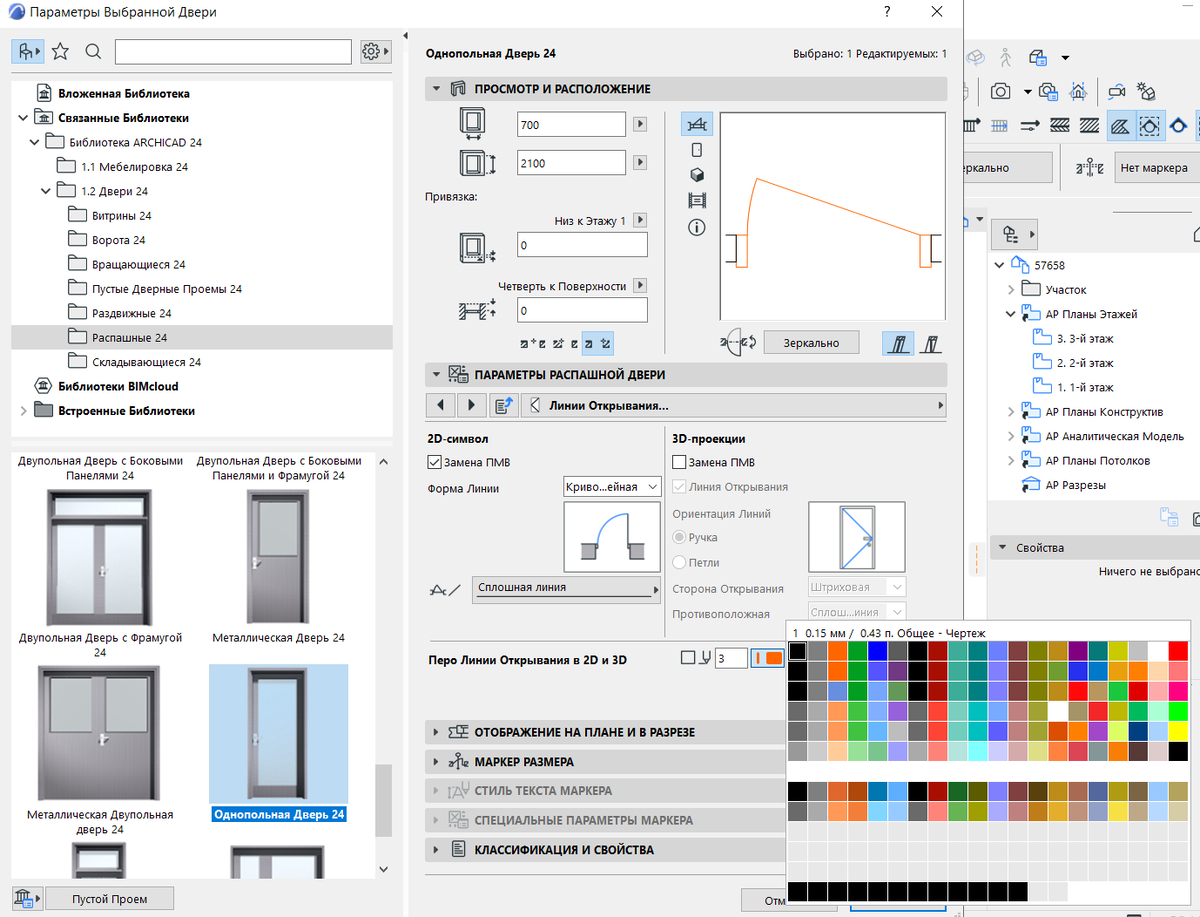Open the Форма Линии dropdown

pos(612,487)
